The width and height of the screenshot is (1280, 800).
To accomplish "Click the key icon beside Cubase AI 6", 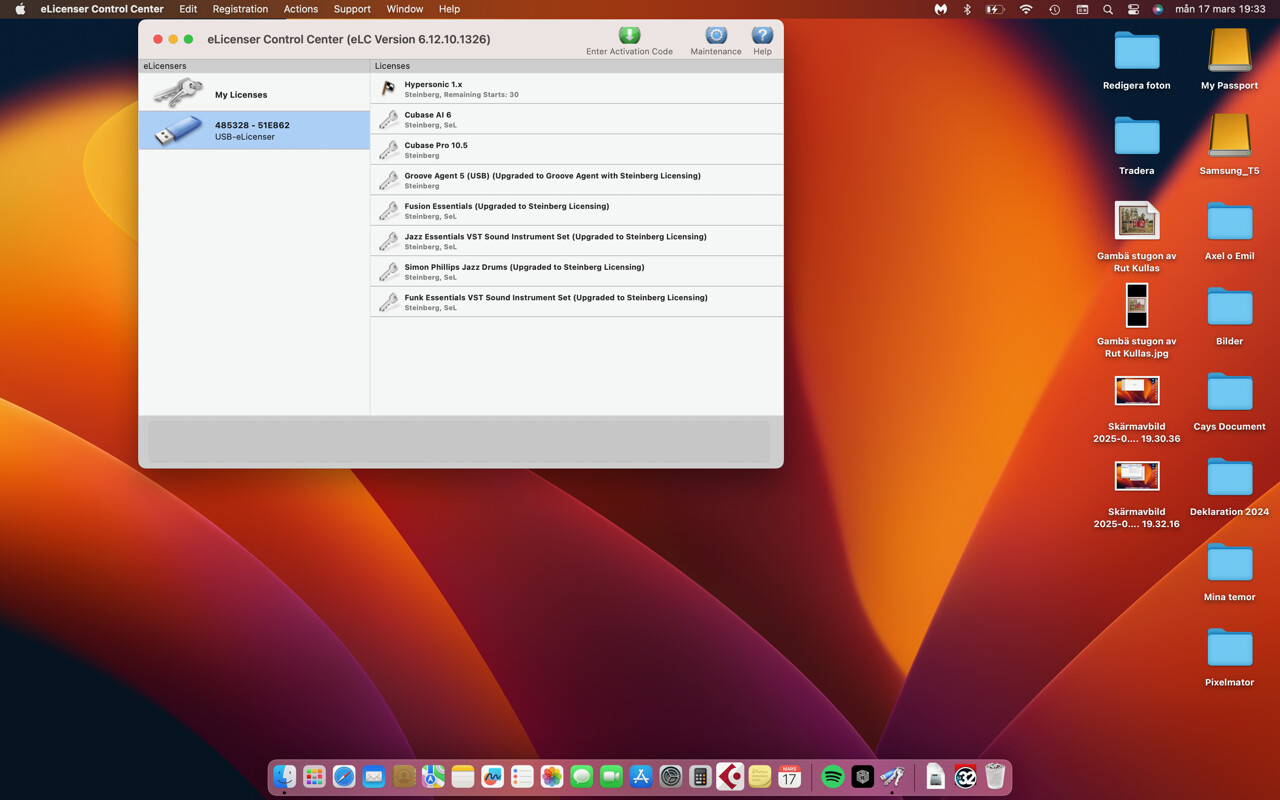I will (x=388, y=119).
